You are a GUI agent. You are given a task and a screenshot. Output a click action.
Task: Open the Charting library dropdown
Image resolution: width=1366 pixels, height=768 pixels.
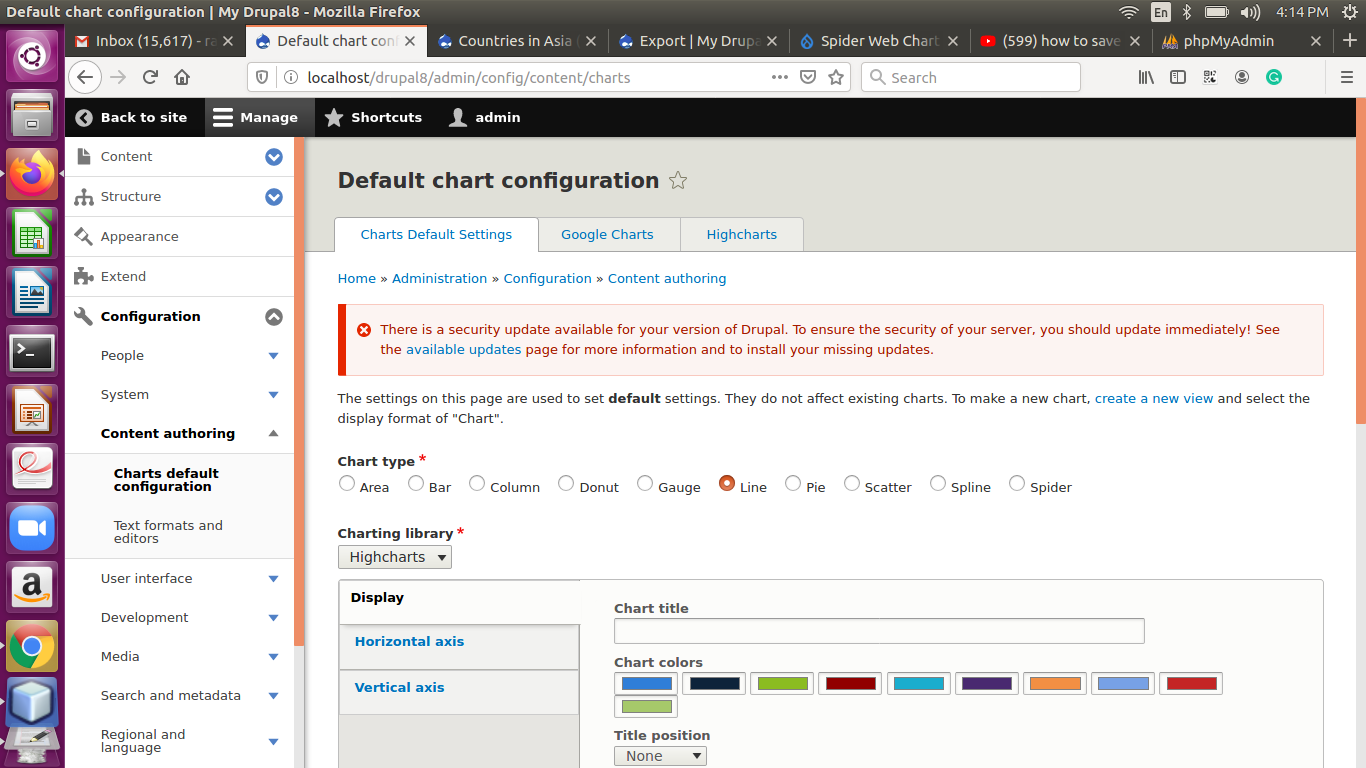[395, 557]
